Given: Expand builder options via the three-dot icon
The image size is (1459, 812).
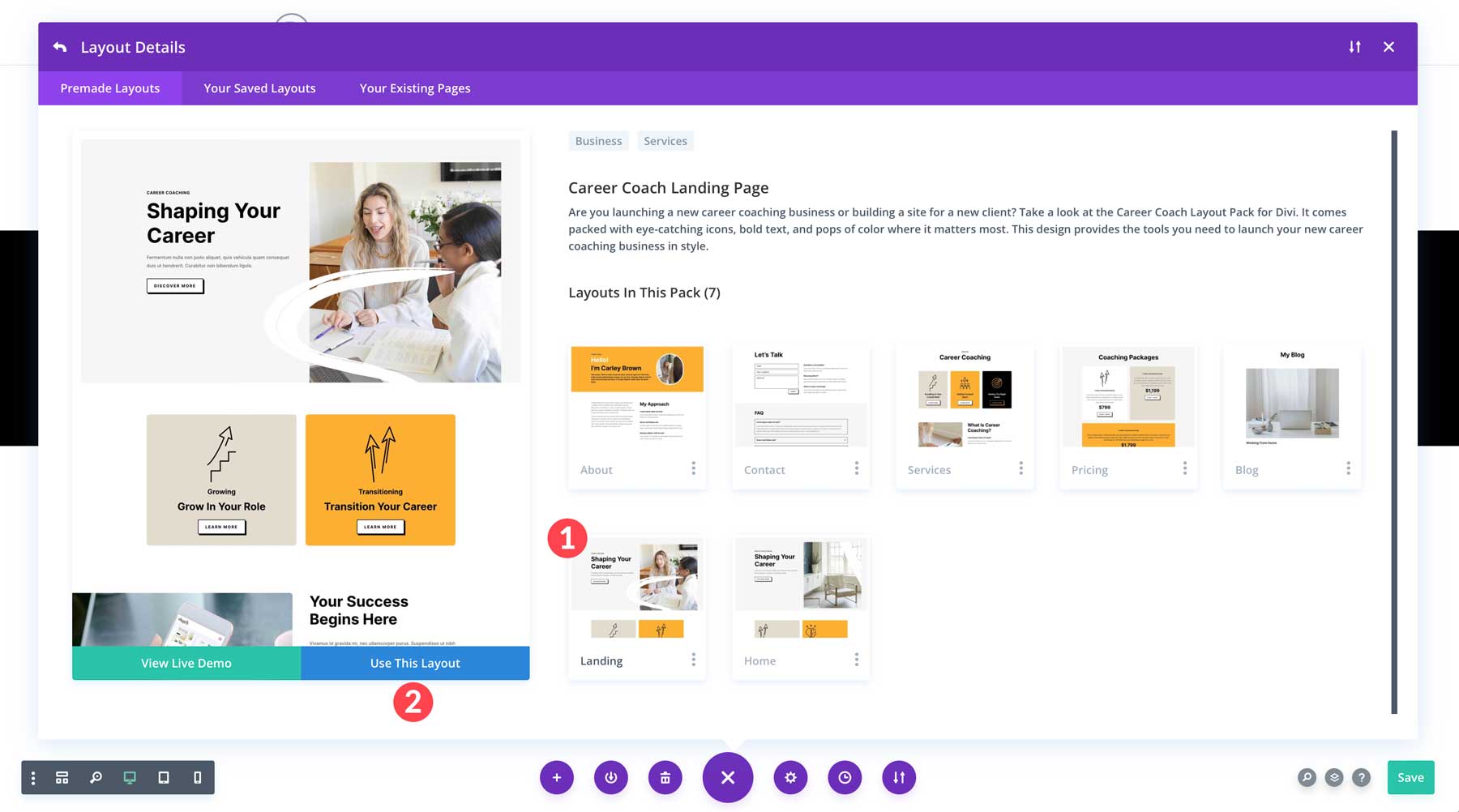Looking at the screenshot, I should (32, 777).
